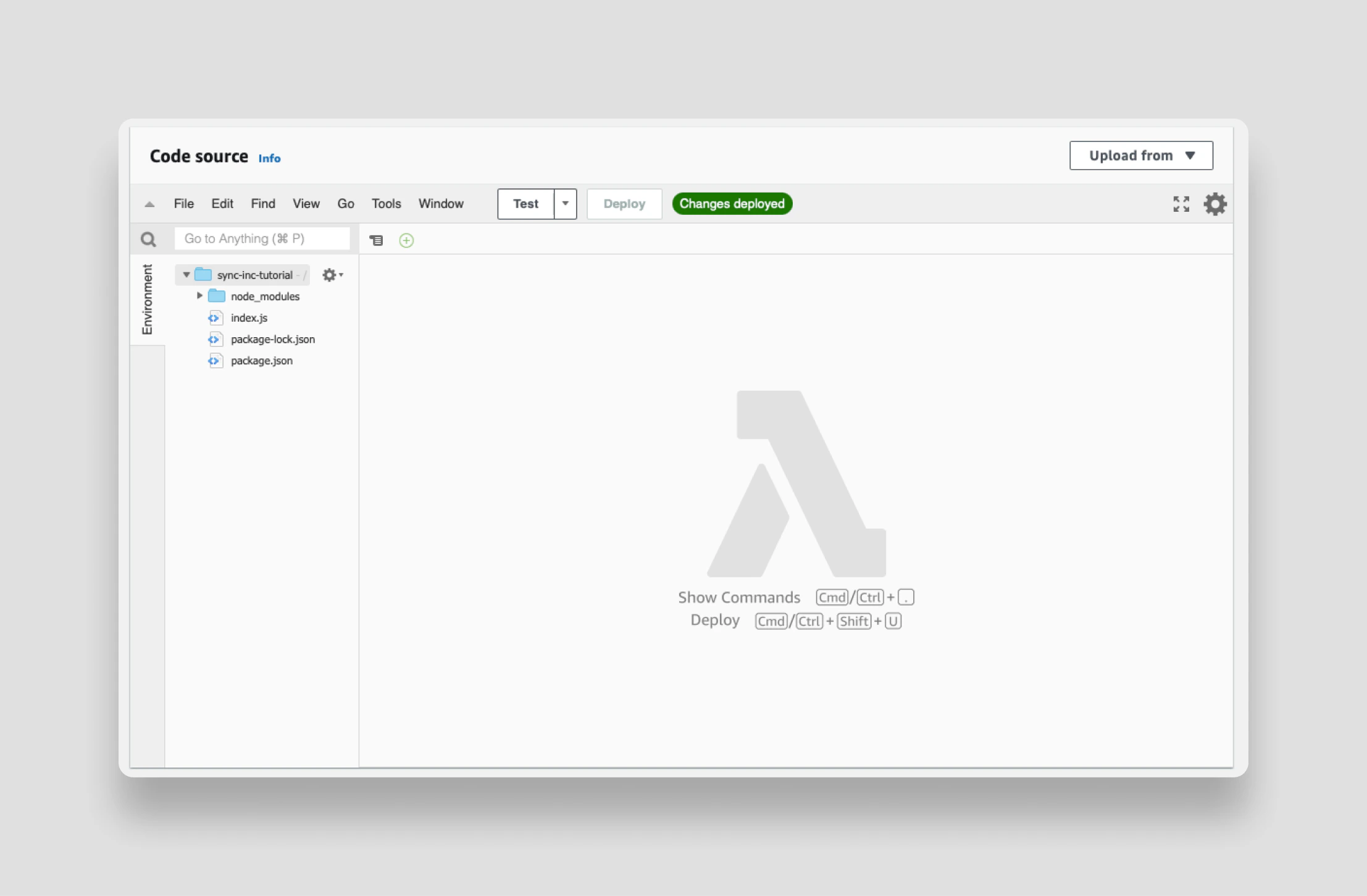
Task: Focus the Go to Anything search field
Action: (262, 239)
